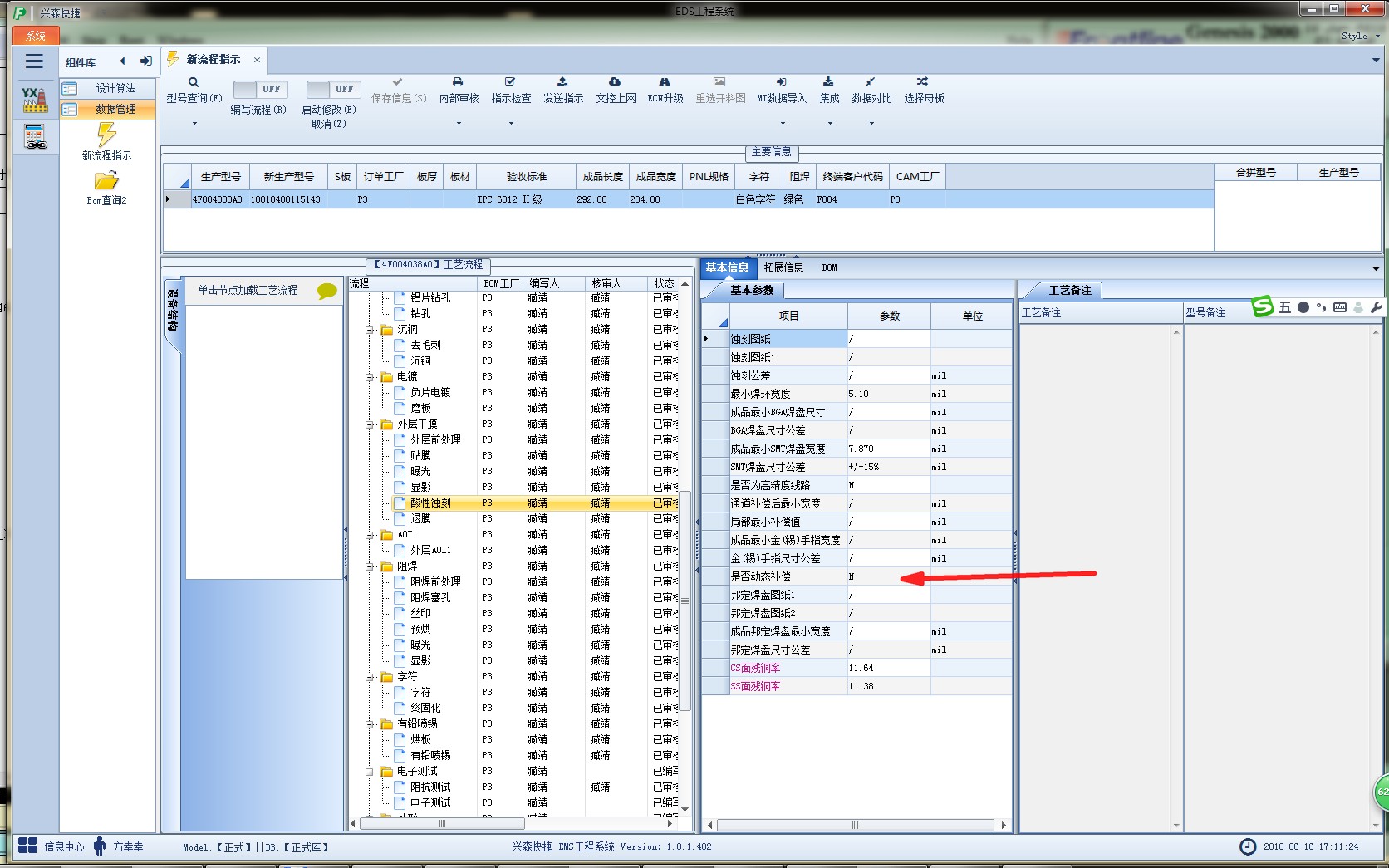Open the panel dropdown arrow right of BOM tabs

click(x=1376, y=268)
